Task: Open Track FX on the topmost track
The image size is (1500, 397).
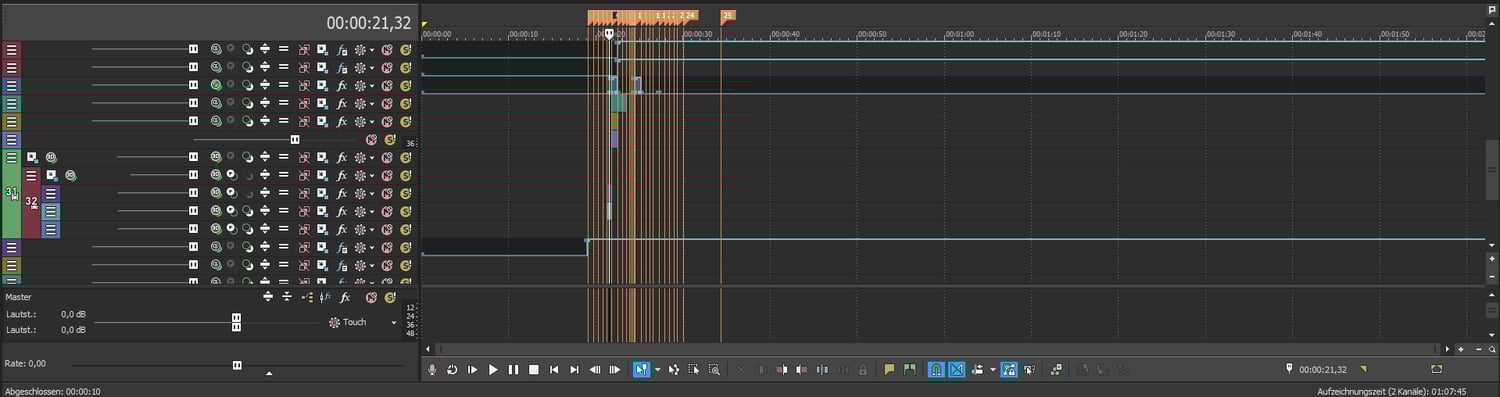Action: (342, 49)
